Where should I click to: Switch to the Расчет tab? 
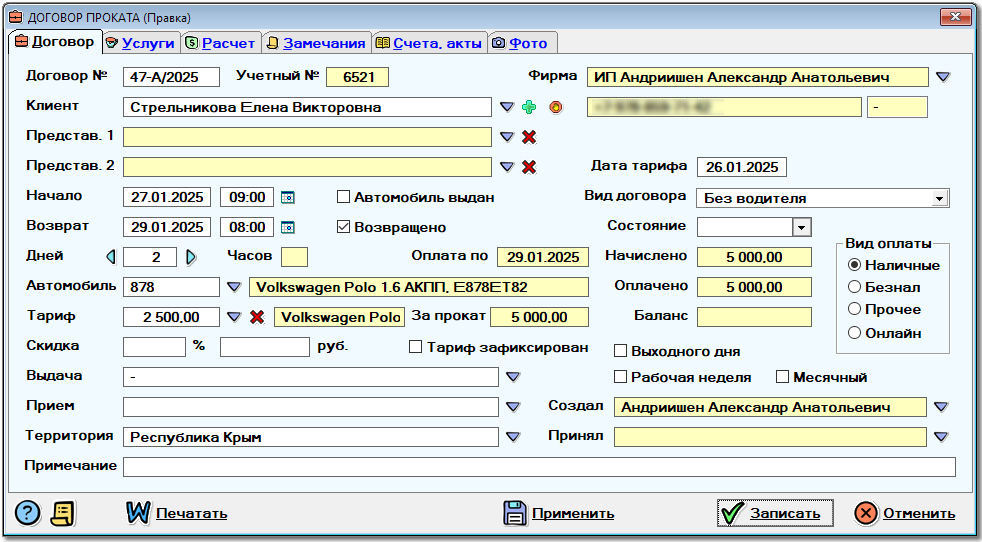coord(221,43)
